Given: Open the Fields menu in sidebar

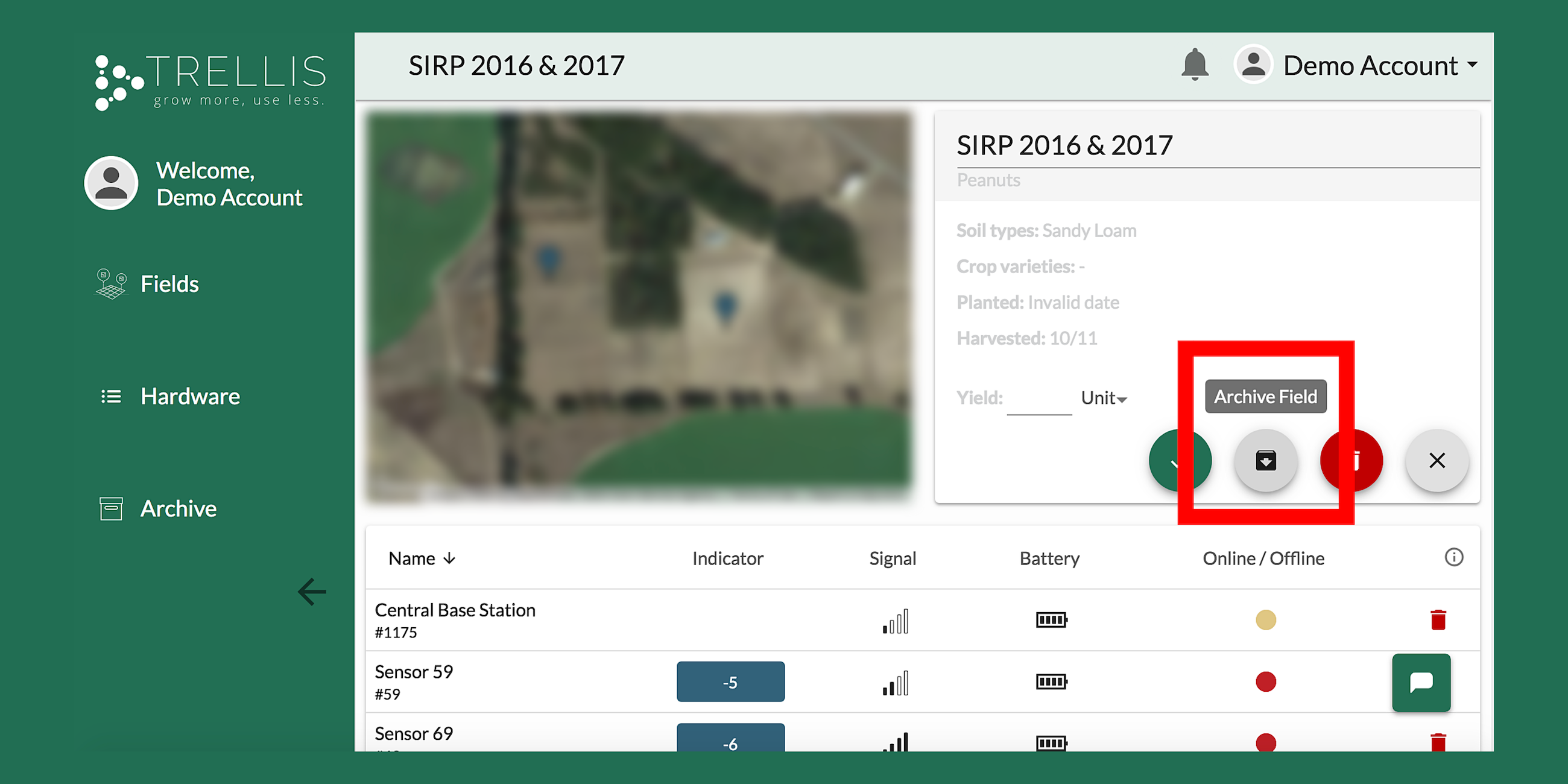Looking at the screenshot, I should coord(169,284).
